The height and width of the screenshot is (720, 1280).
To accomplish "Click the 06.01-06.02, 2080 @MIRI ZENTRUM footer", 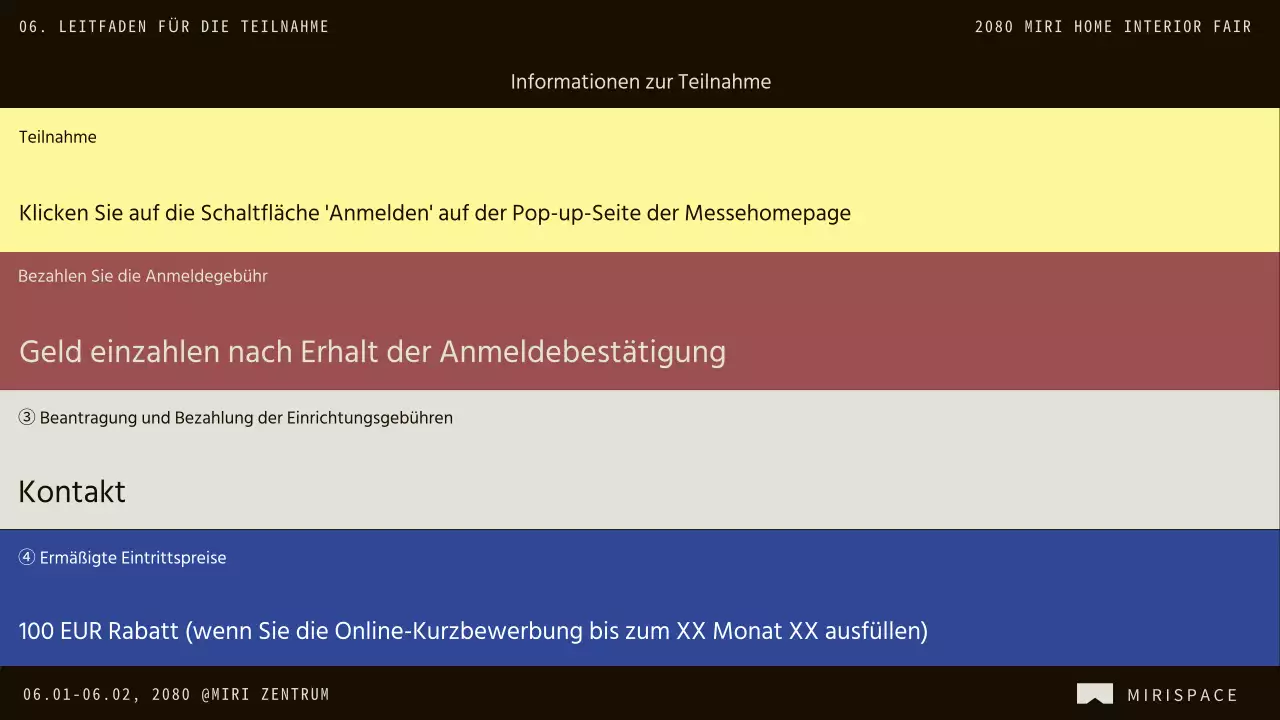I will 177,693.
